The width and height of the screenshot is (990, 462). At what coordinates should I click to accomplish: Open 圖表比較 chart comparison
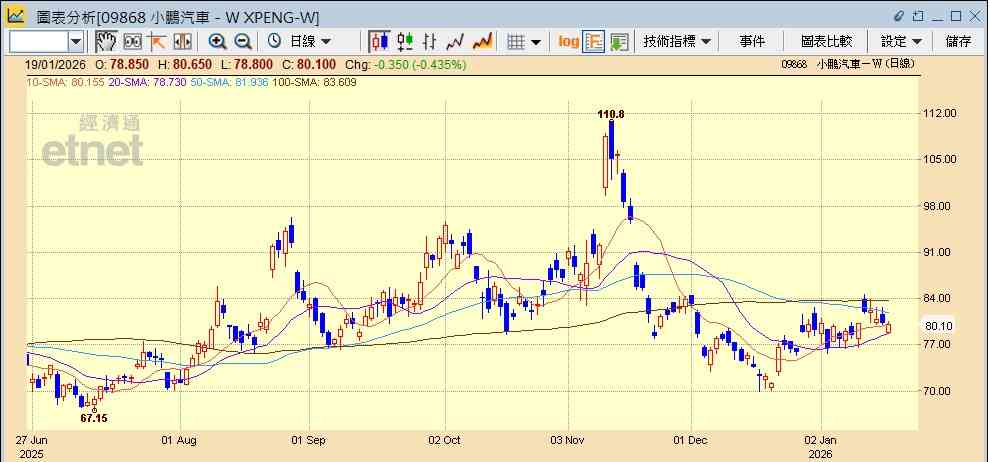click(x=826, y=42)
